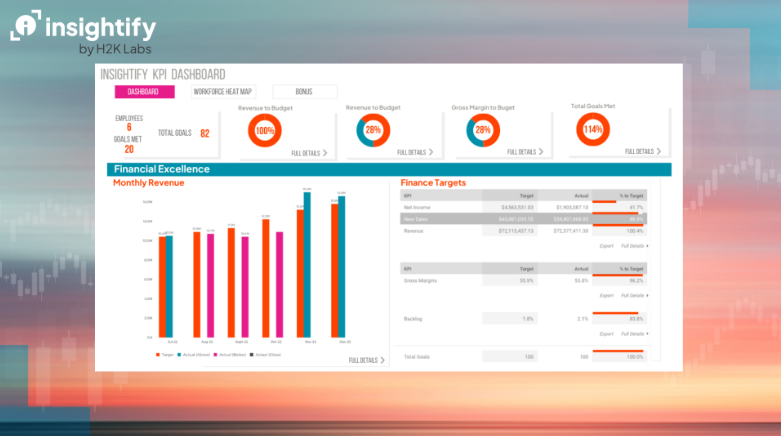Open Full Details under the Monthly Revenue chart
783x436 pixels.
click(x=367, y=360)
